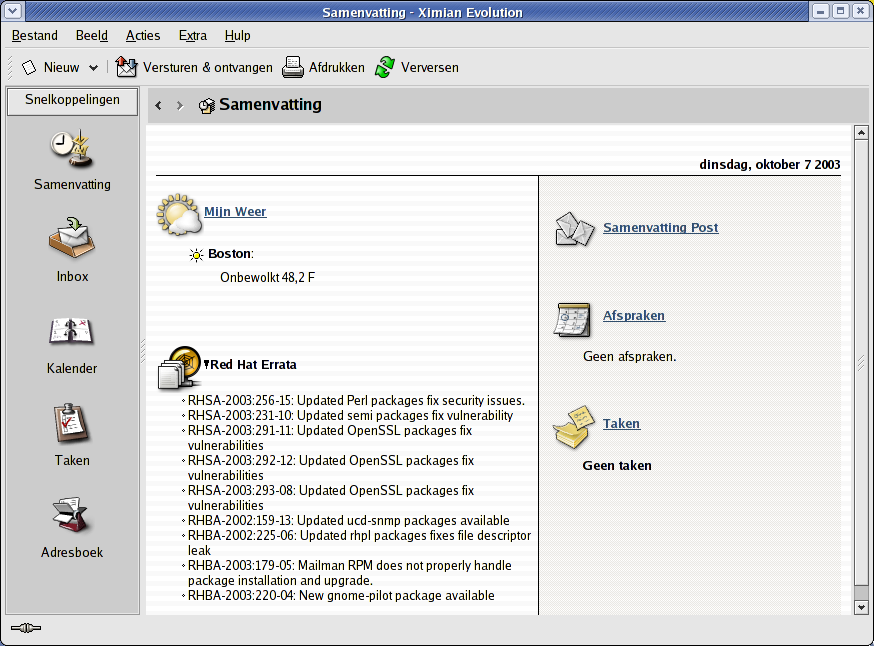Go back with the left arrow
The image size is (874, 646).
point(159,105)
